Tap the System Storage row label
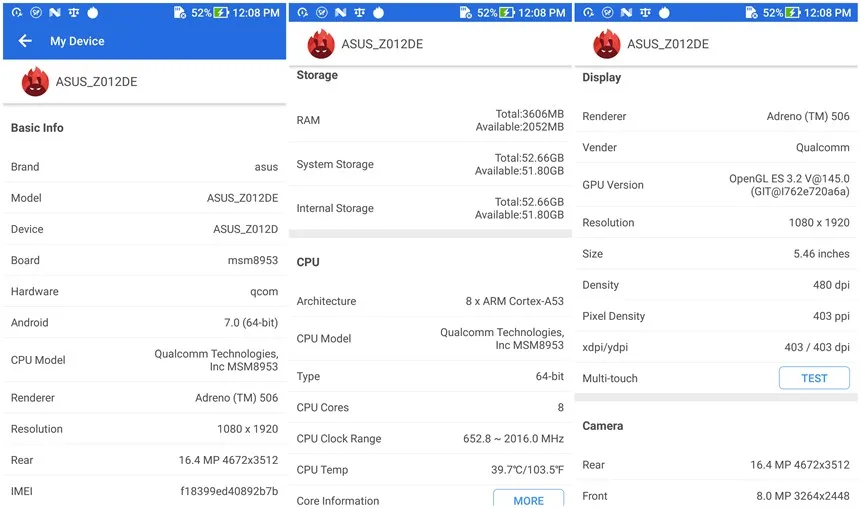860x508 pixels. click(335, 164)
